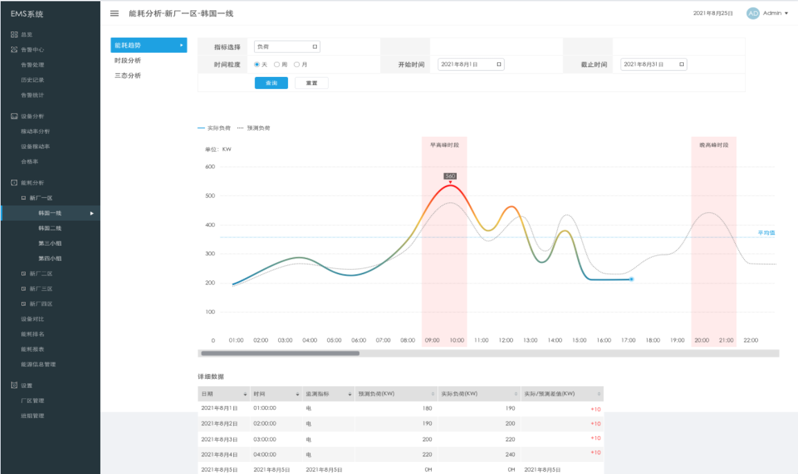Click the 设备分析 sidebar icon
This screenshot has height=474, width=798.
(13, 116)
